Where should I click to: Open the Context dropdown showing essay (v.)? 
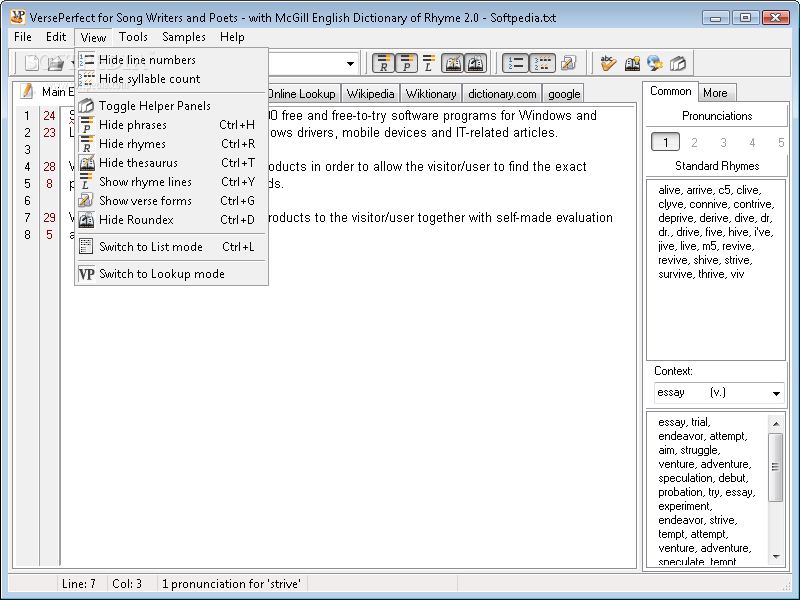(x=718, y=393)
